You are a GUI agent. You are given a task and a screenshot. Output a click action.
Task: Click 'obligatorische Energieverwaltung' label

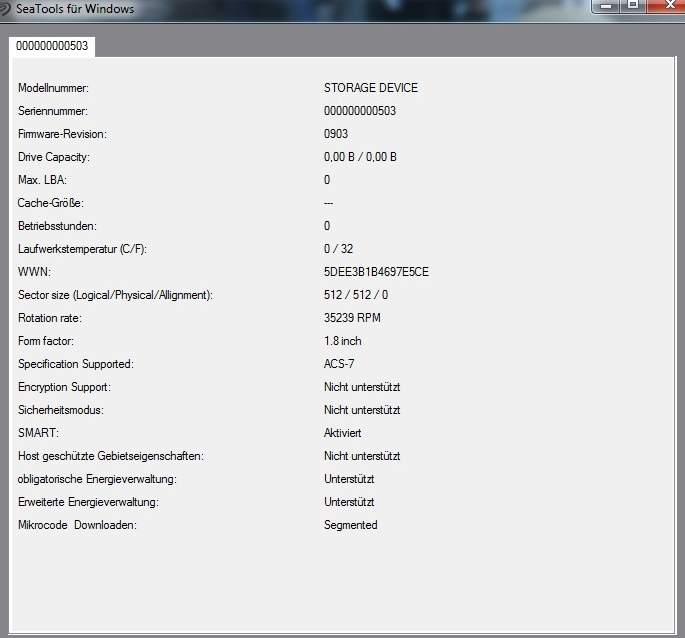coord(97,479)
